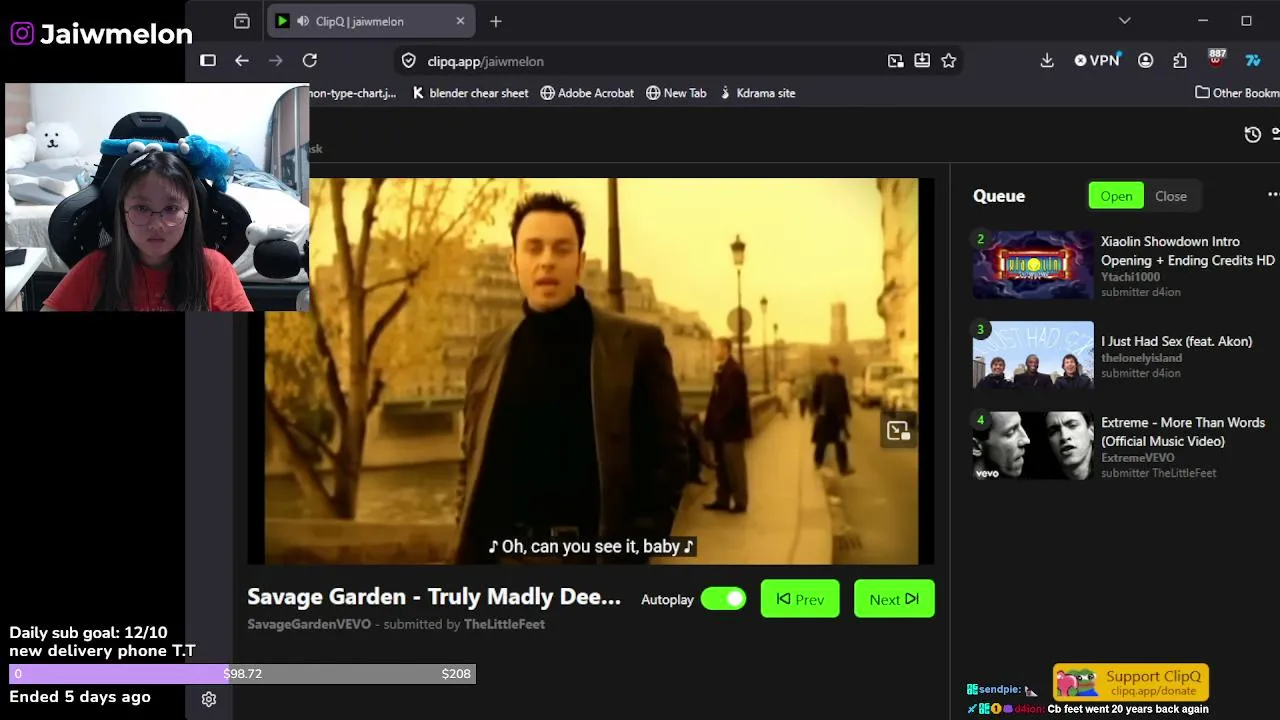Open the Support ClipQ donate banner

[x=1131, y=682]
